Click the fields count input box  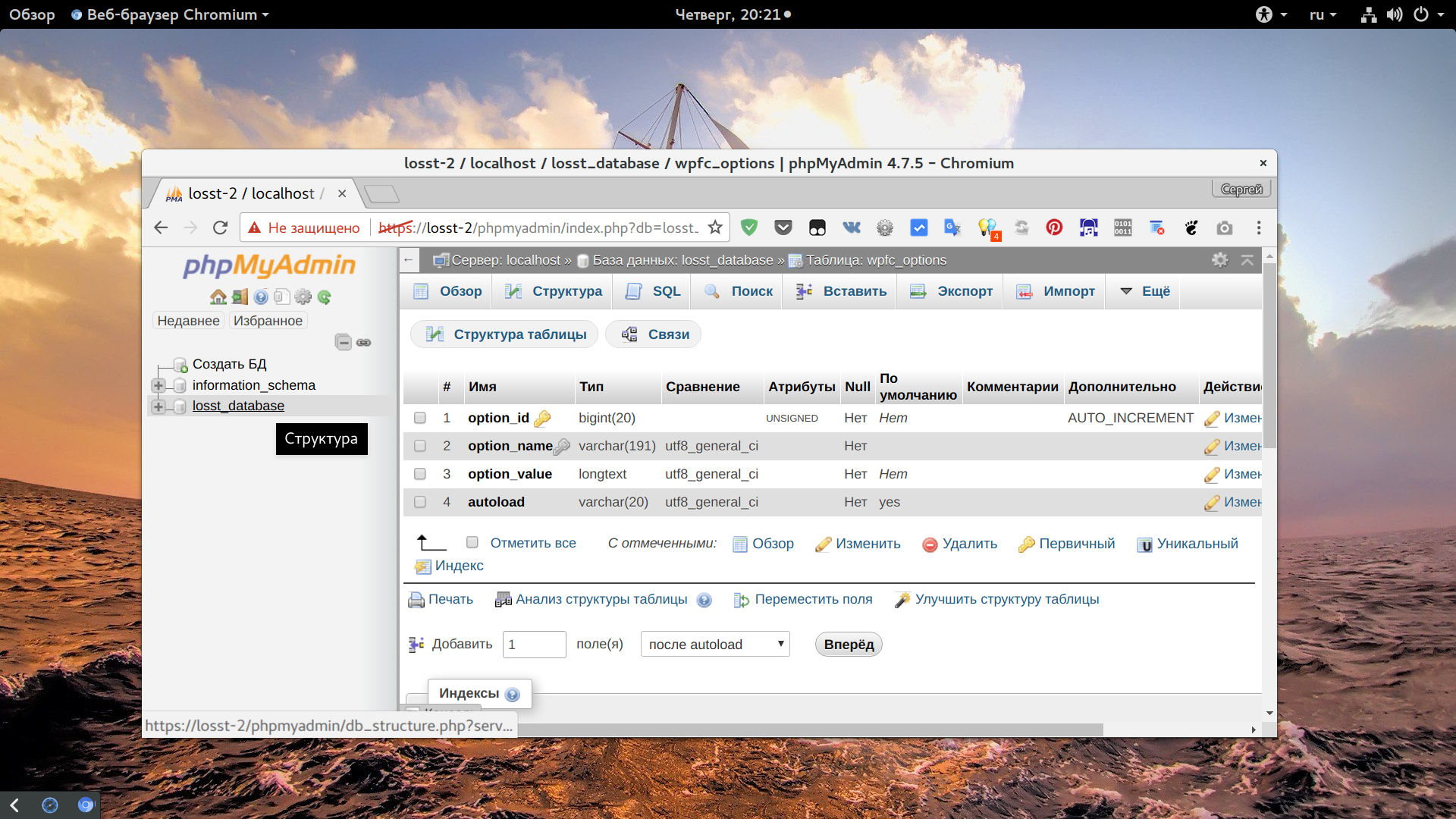pyautogui.click(x=535, y=645)
